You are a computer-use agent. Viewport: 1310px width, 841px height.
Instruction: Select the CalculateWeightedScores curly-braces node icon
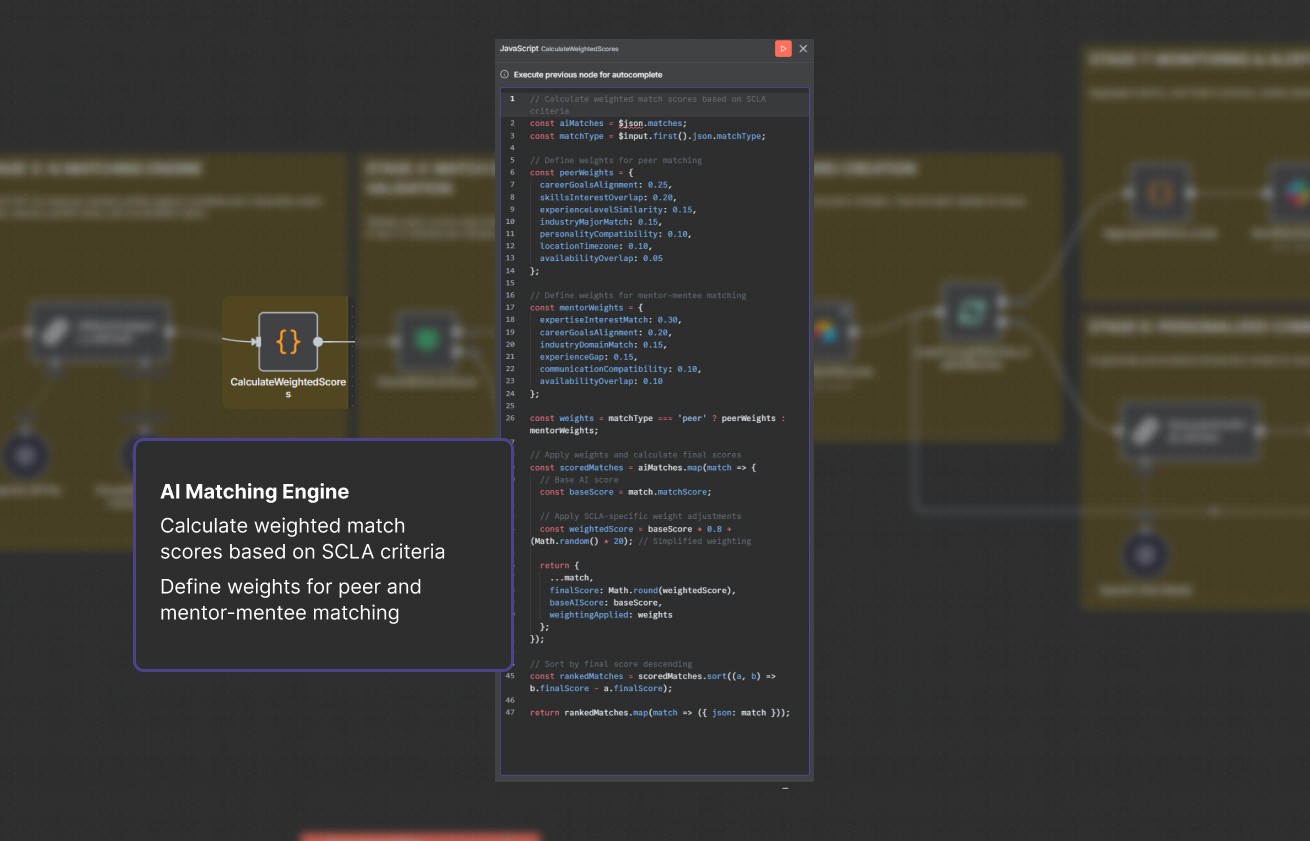point(288,342)
